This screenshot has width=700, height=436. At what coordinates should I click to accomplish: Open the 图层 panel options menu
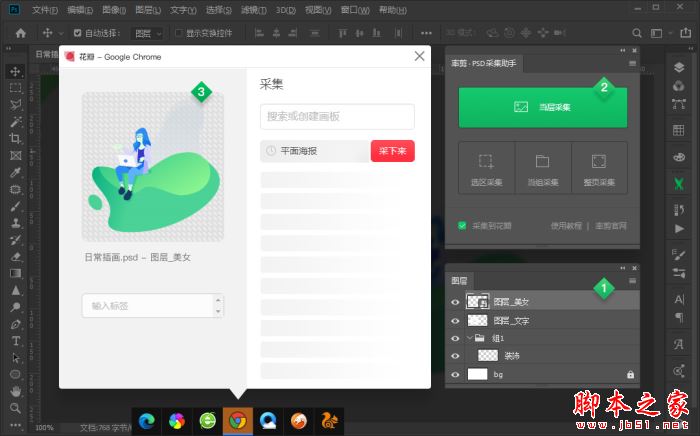click(632, 281)
